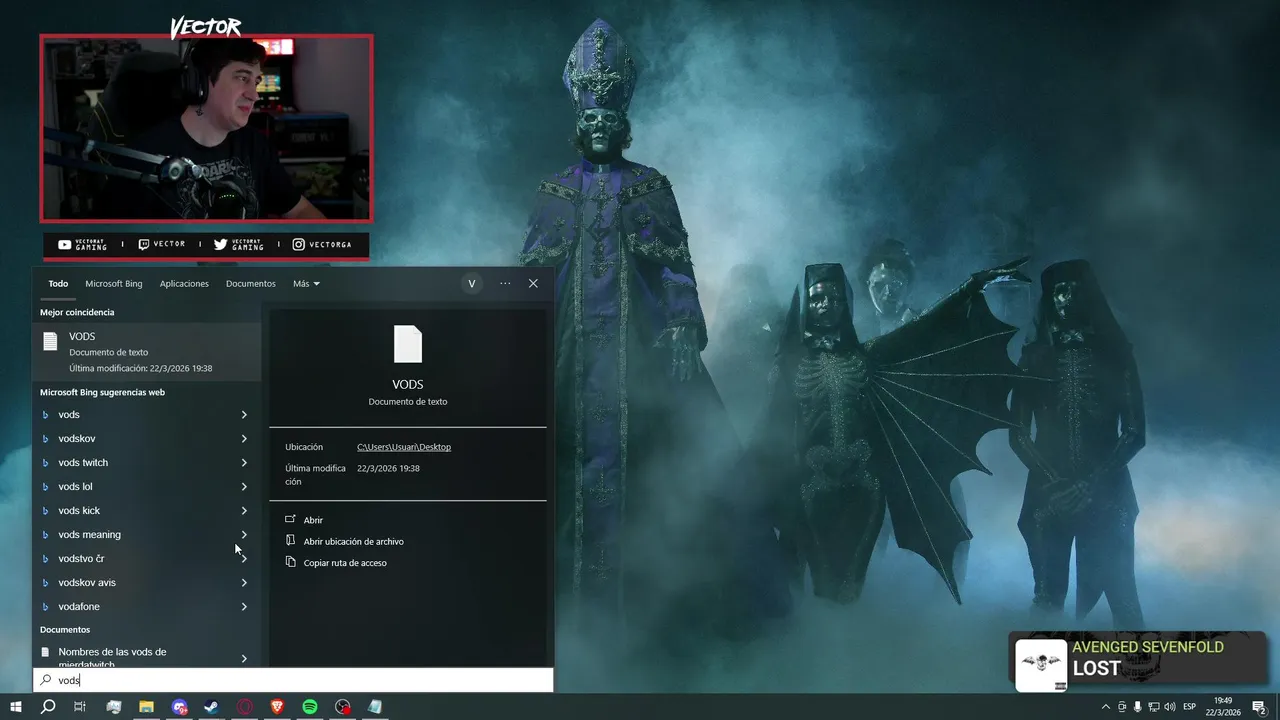Open the three-dot options menu
Viewport: 1280px width, 720px height.
[505, 284]
